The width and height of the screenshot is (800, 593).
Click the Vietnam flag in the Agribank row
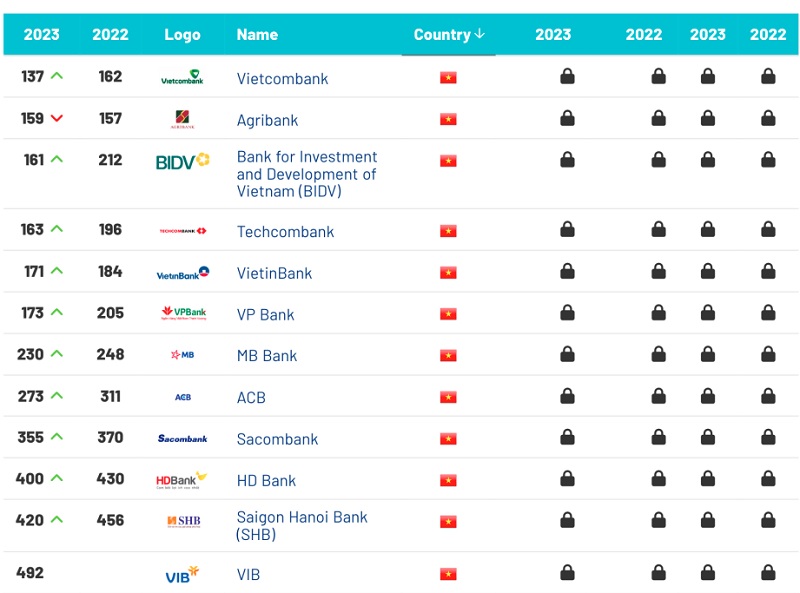coord(448,119)
